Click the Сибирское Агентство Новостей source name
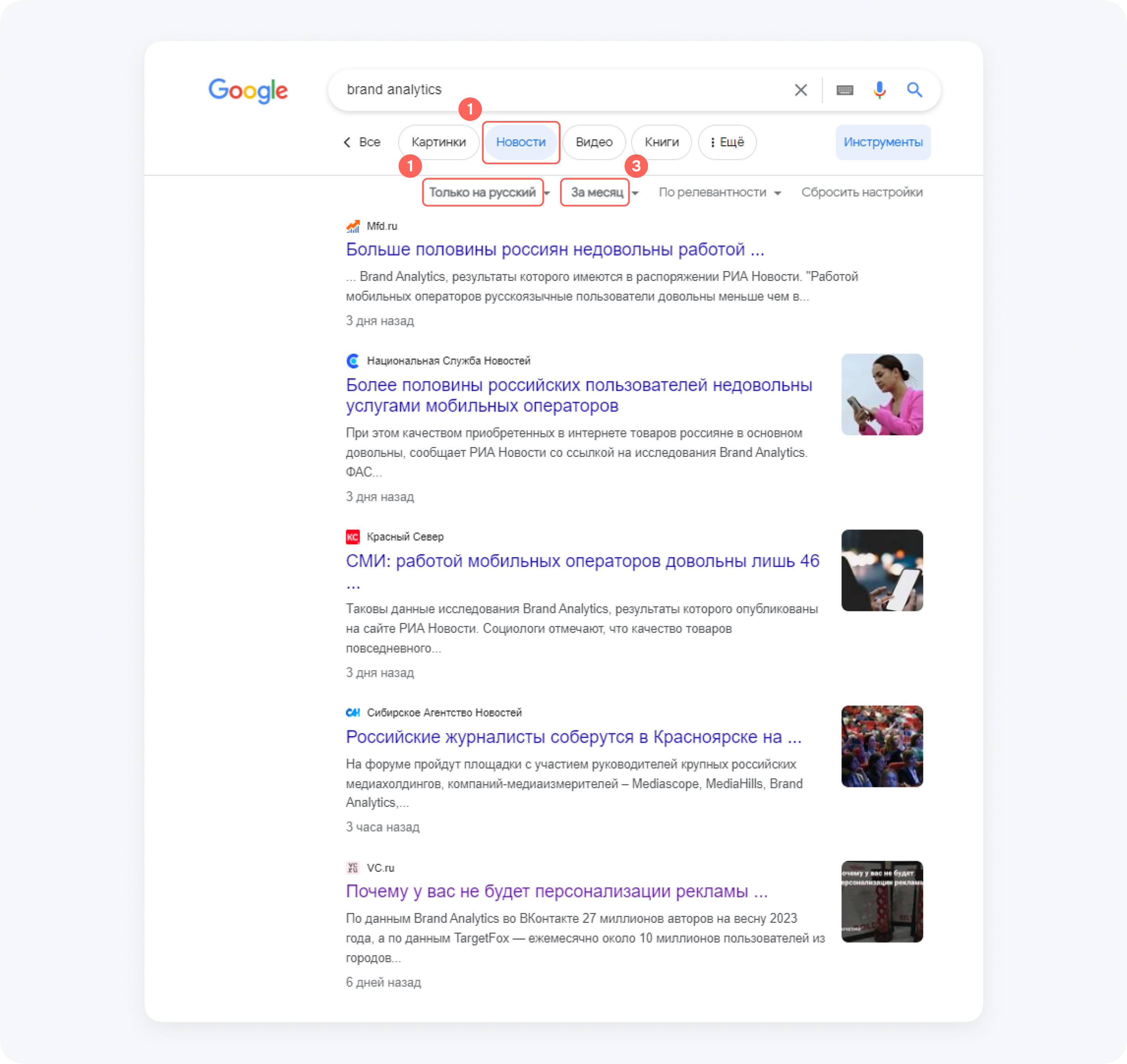This screenshot has width=1127, height=1064. coord(444,712)
